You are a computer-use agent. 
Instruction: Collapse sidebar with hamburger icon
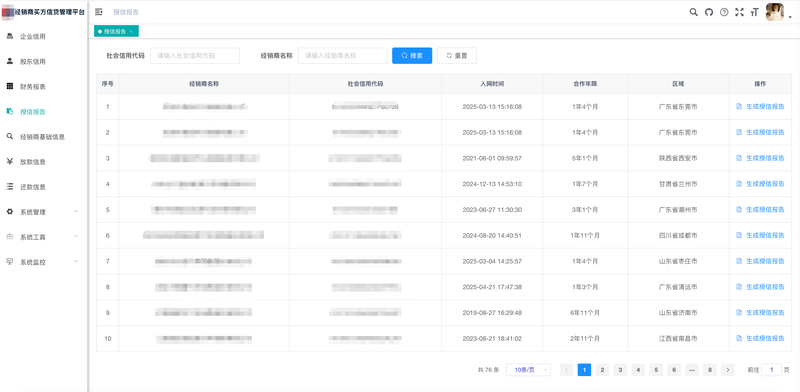[x=99, y=12]
